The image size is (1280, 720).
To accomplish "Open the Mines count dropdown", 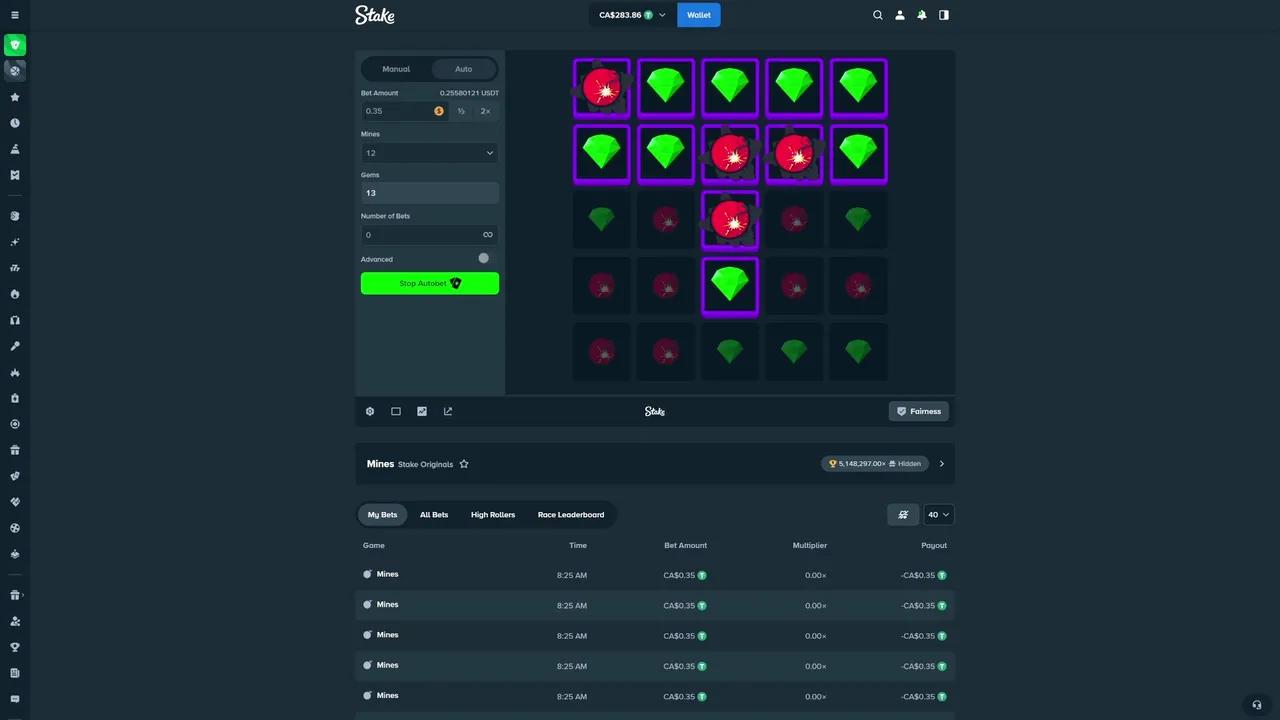I will click(x=429, y=153).
